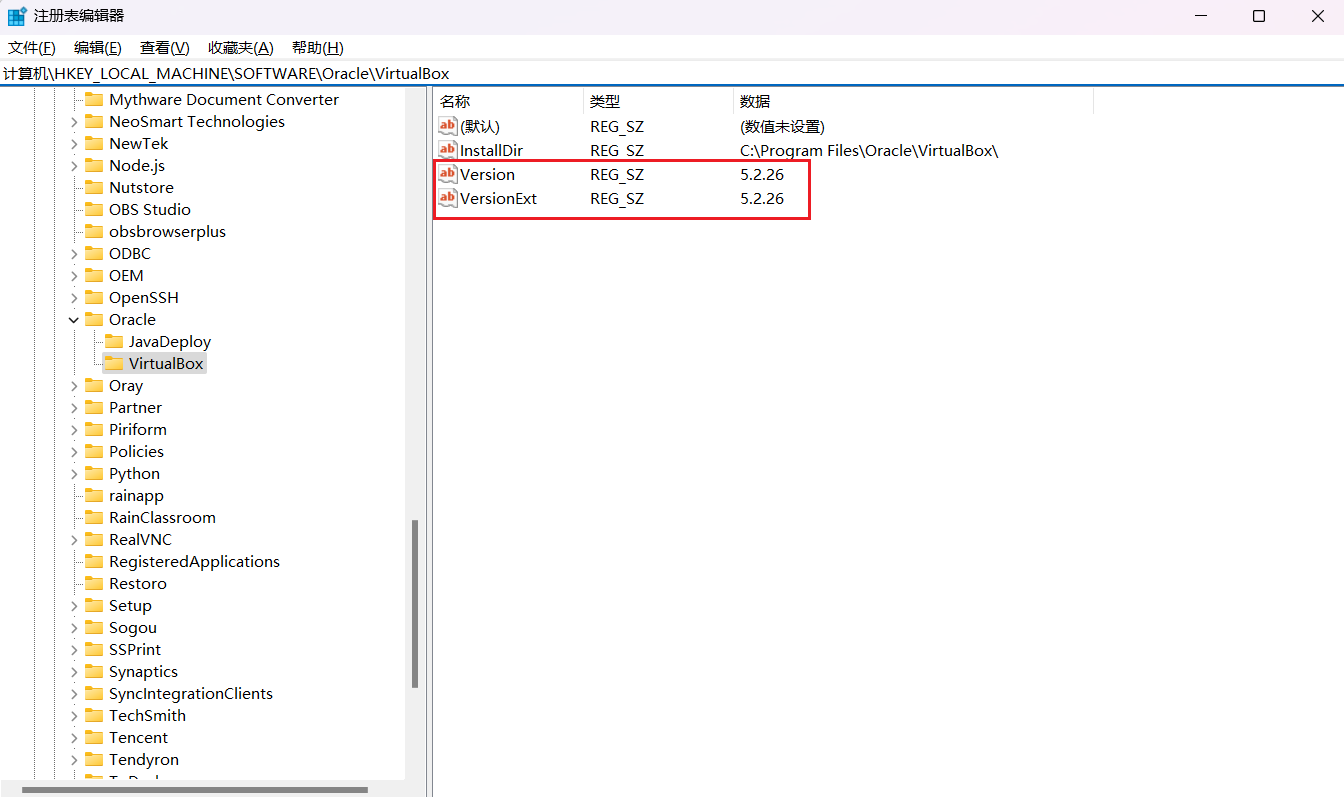Click the Oracle folder icon in the tree
The width and height of the screenshot is (1344, 797).
click(x=92, y=319)
